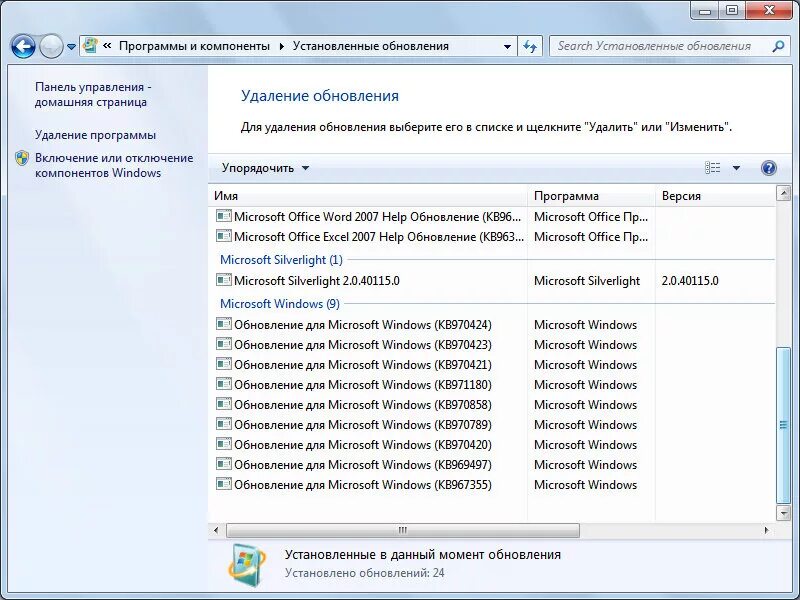Collapse the Microsoft Windows (9) group
Viewport: 800px width, 600px height.
[x=280, y=304]
